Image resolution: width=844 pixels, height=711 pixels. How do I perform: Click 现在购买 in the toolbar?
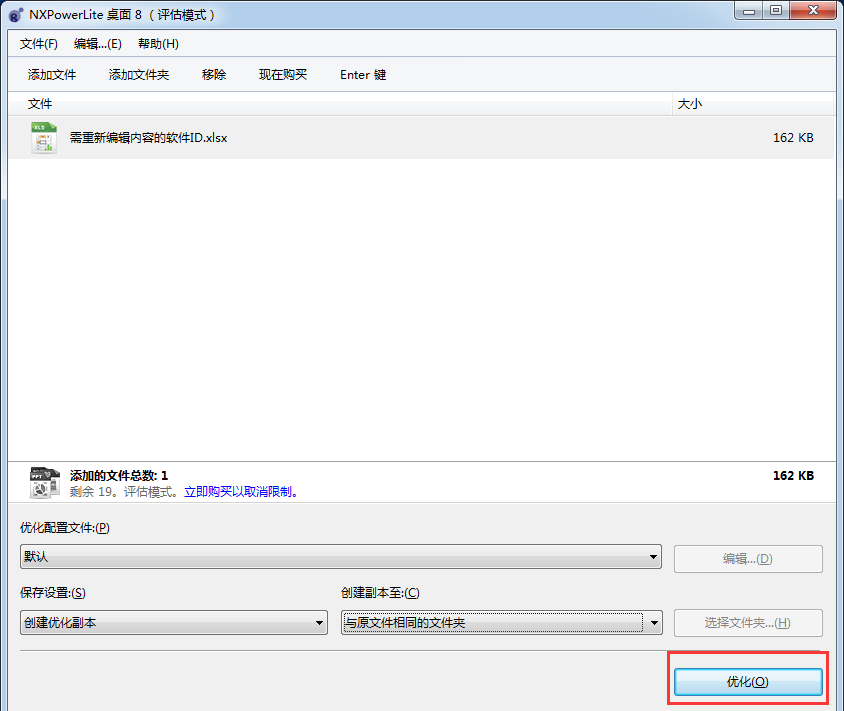tap(283, 75)
